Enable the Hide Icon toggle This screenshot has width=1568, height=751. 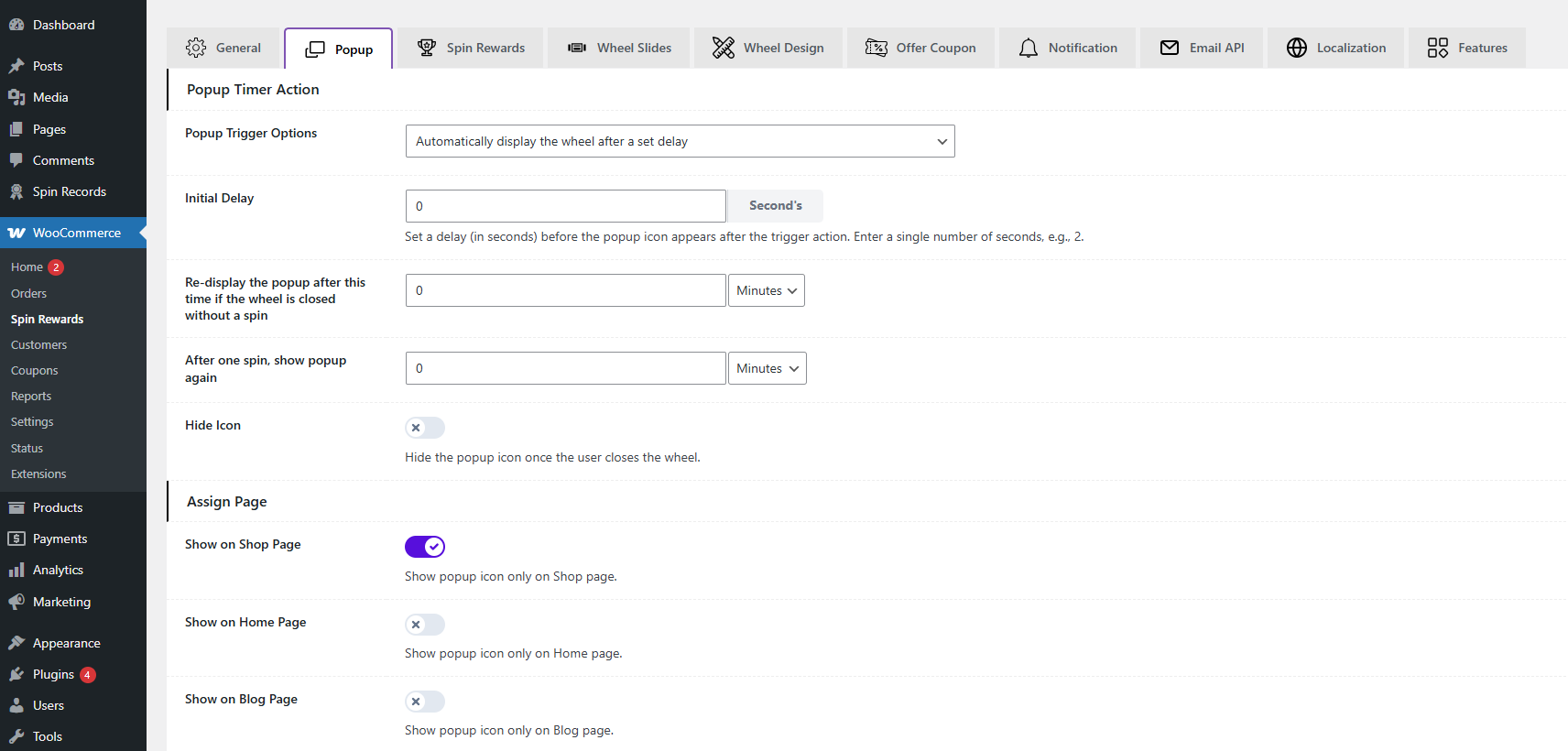click(x=425, y=428)
